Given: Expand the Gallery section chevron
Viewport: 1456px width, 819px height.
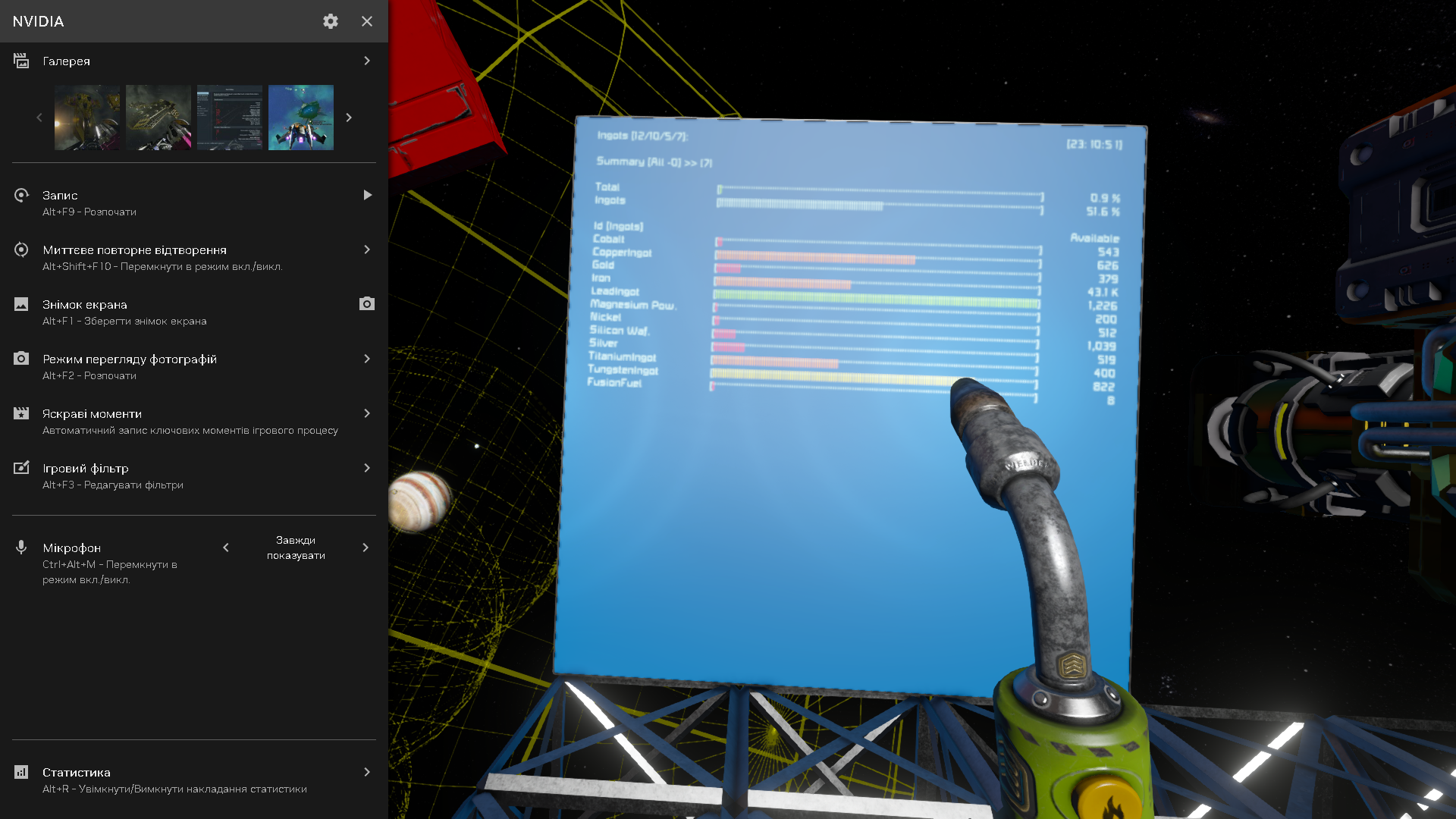Looking at the screenshot, I should point(367,61).
